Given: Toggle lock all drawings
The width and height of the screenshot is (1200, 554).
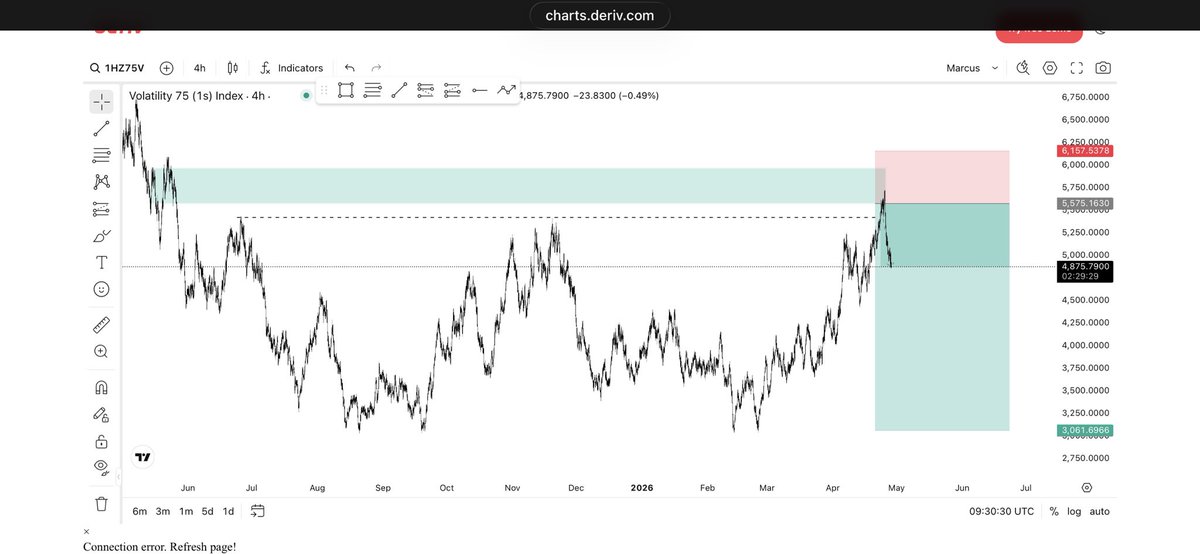Looking at the screenshot, I should coord(101,441).
